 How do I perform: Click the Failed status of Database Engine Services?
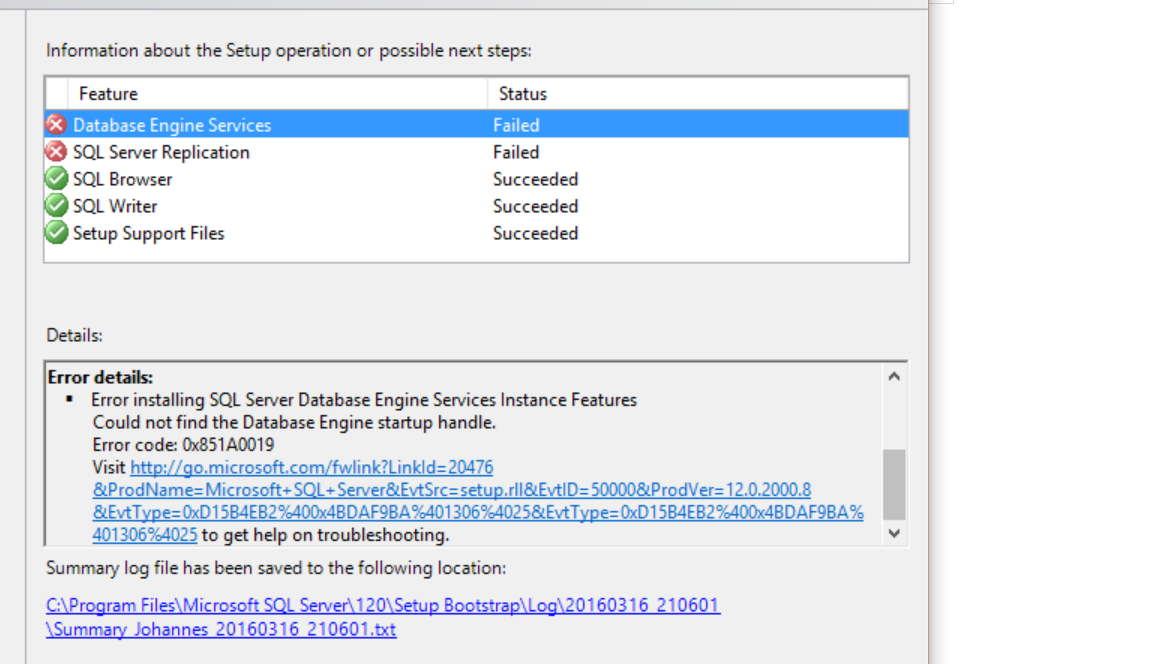[516, 125]
